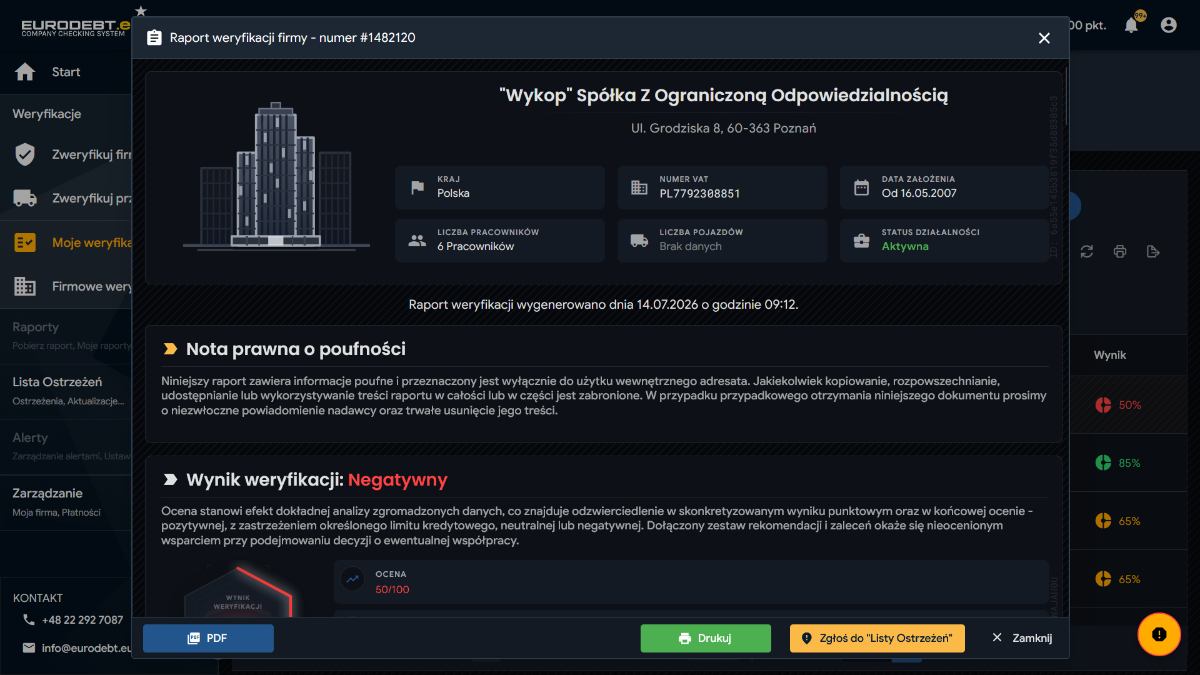Image resolution: width=1200 pixels, height=675 pixels.
Task: Open Zarządzanie section in sidebar
Action: 66,502
